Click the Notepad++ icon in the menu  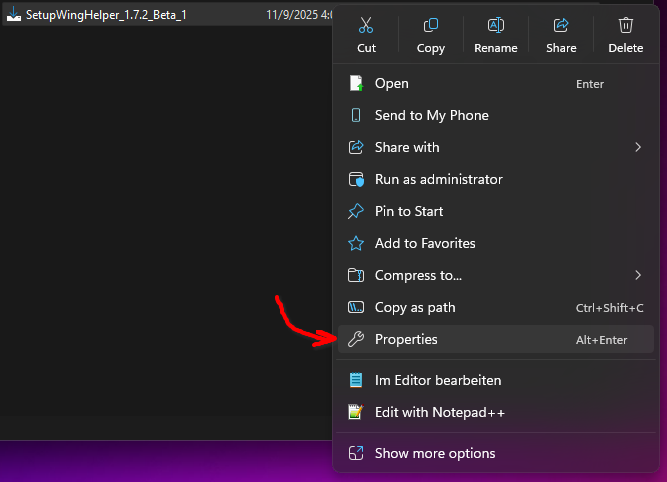[x=355, y=411]
